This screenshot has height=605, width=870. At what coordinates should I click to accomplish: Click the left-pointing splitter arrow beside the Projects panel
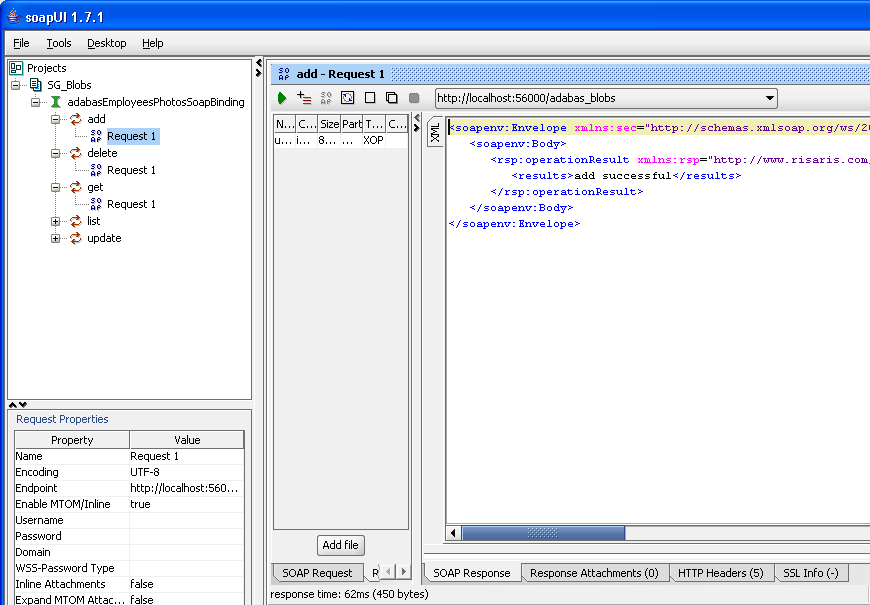pos(259,63)
